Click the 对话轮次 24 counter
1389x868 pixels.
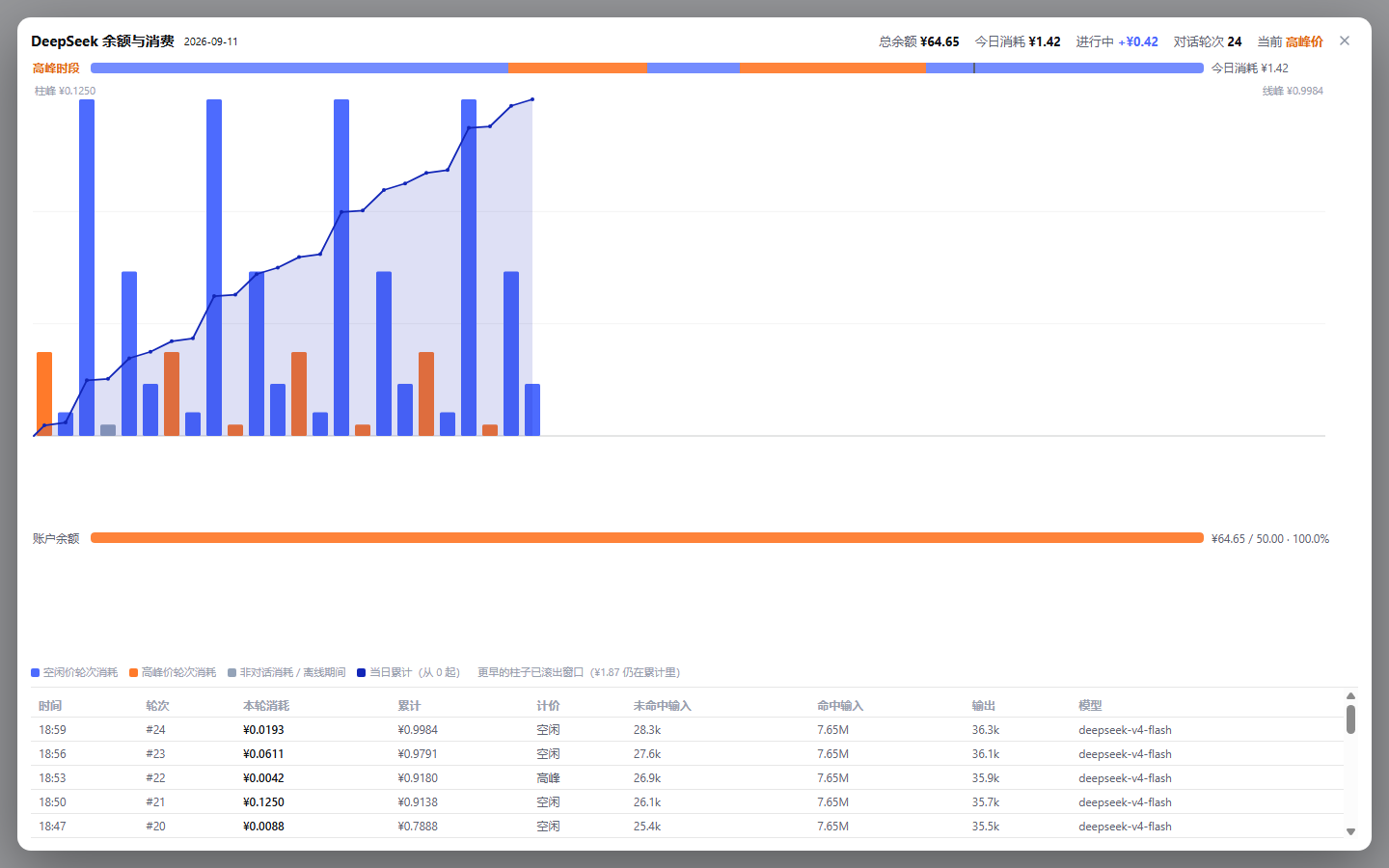coord(1208,41)
